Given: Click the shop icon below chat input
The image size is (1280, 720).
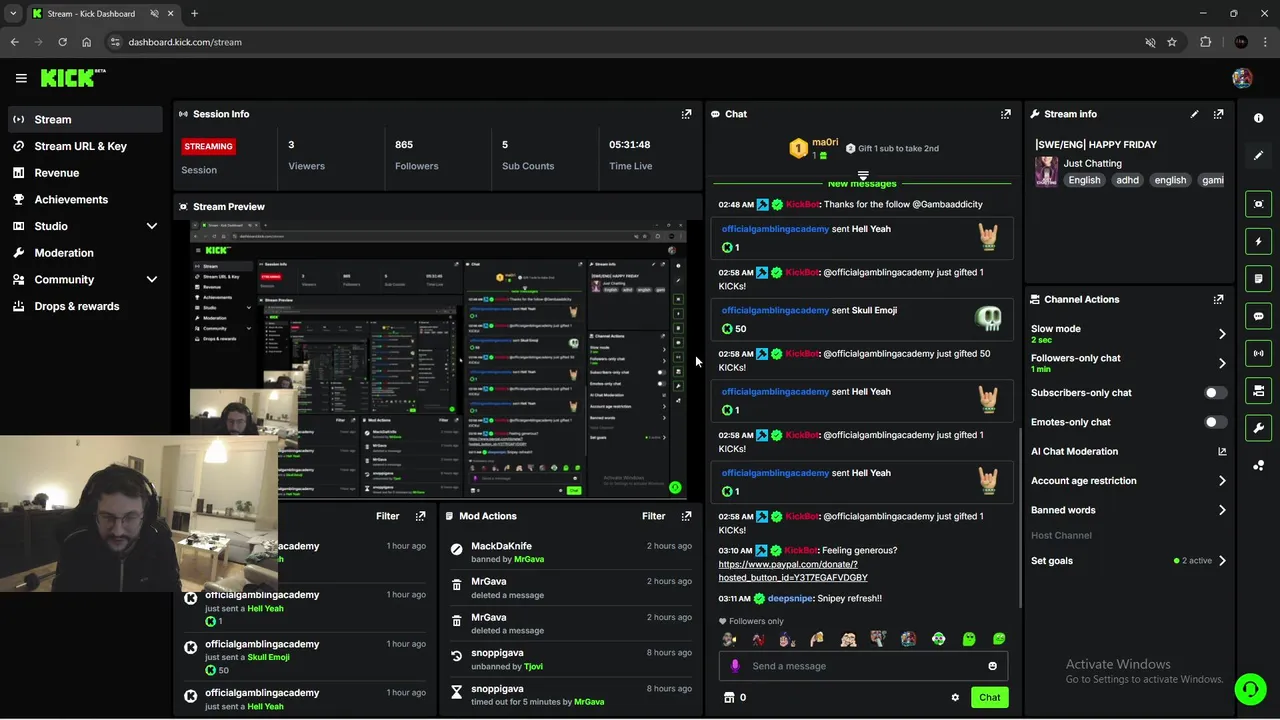Looking at the screenshot, I should click(729, 698).
